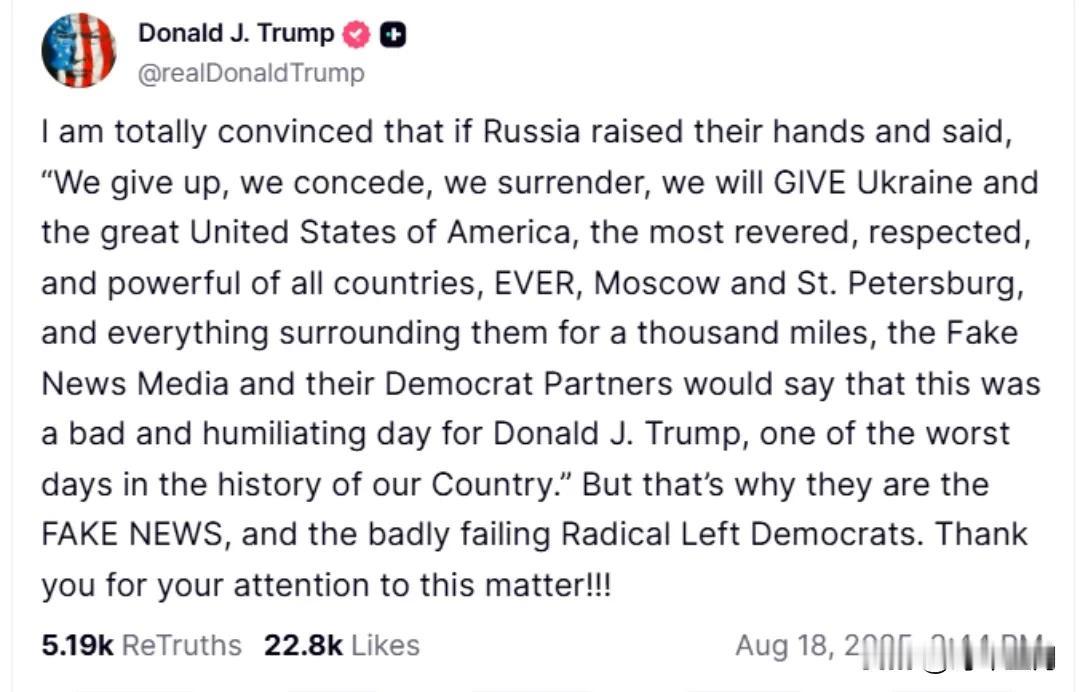The height and width of the screenshot is (692, 1079).
Task: Open the flag-painted profile avatar
Action: 78,50
